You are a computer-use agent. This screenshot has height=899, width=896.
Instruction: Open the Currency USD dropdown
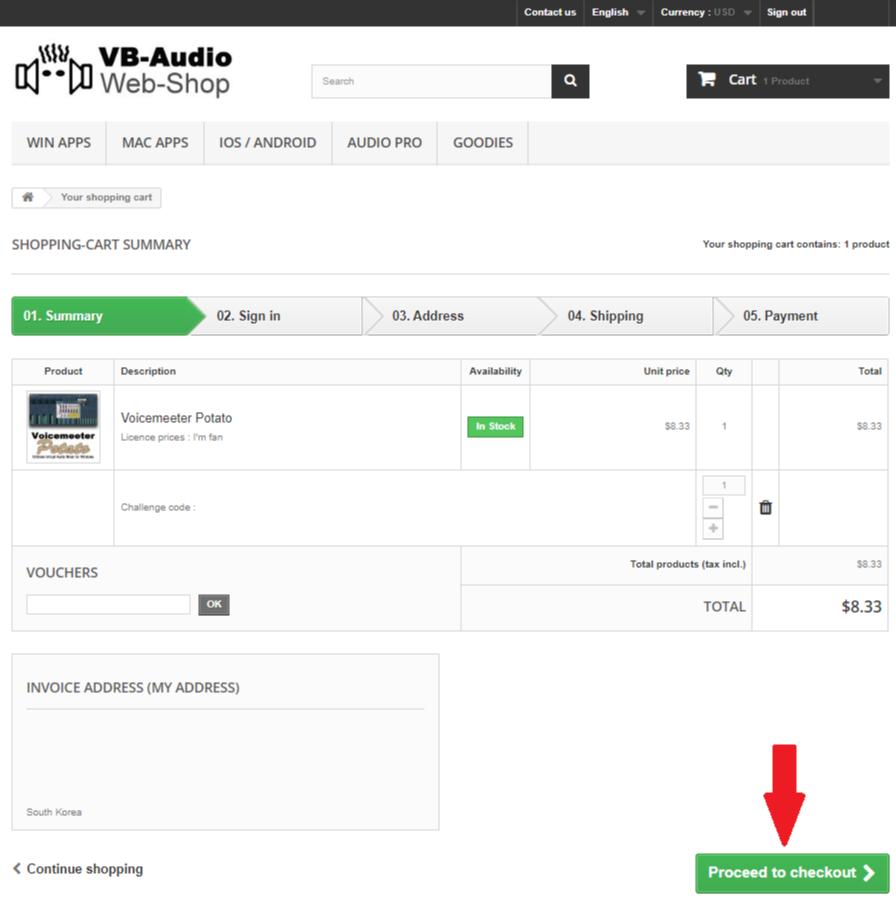coord(706,13)
